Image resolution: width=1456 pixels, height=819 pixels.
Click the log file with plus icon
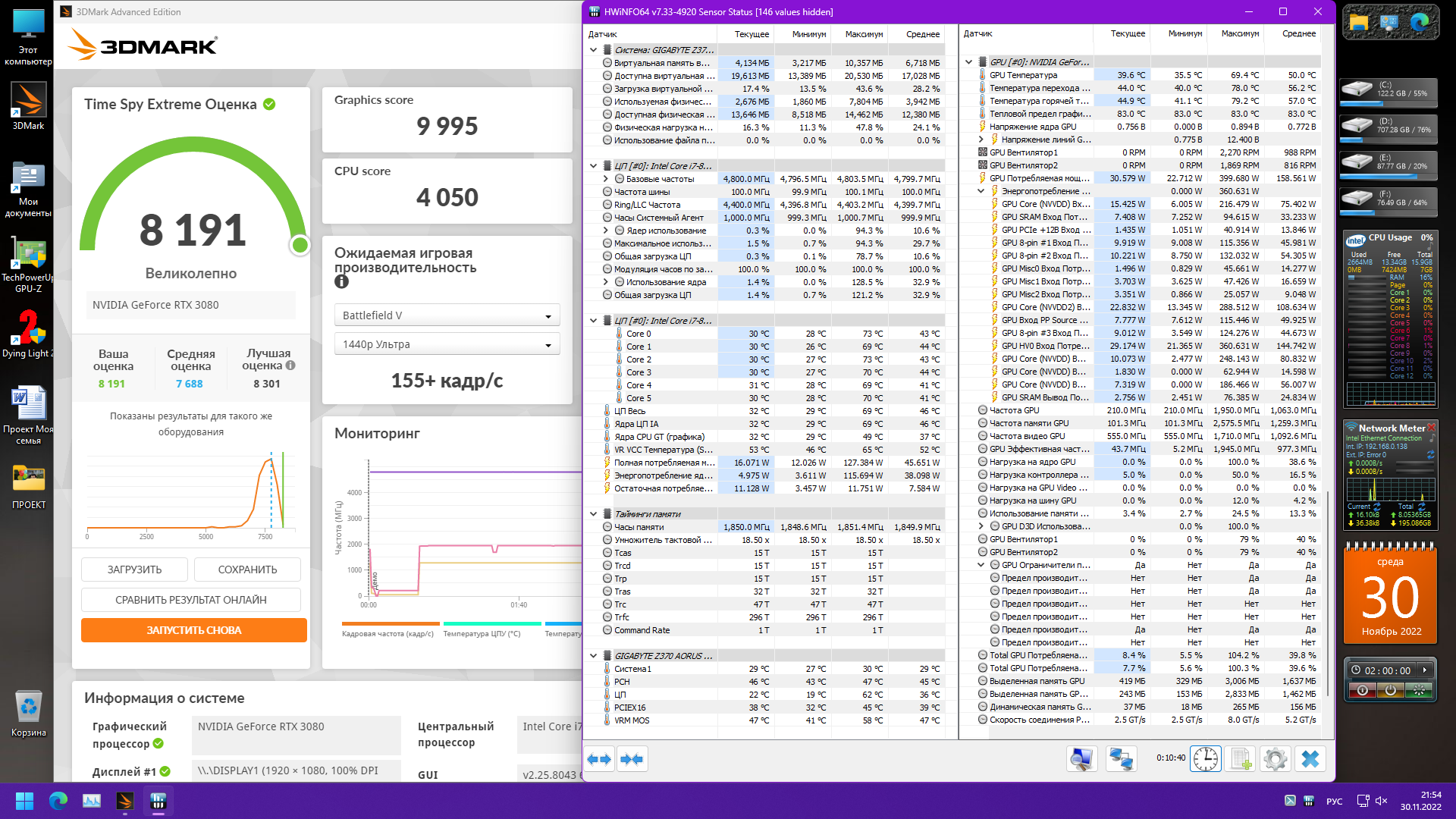point(1241,759)
